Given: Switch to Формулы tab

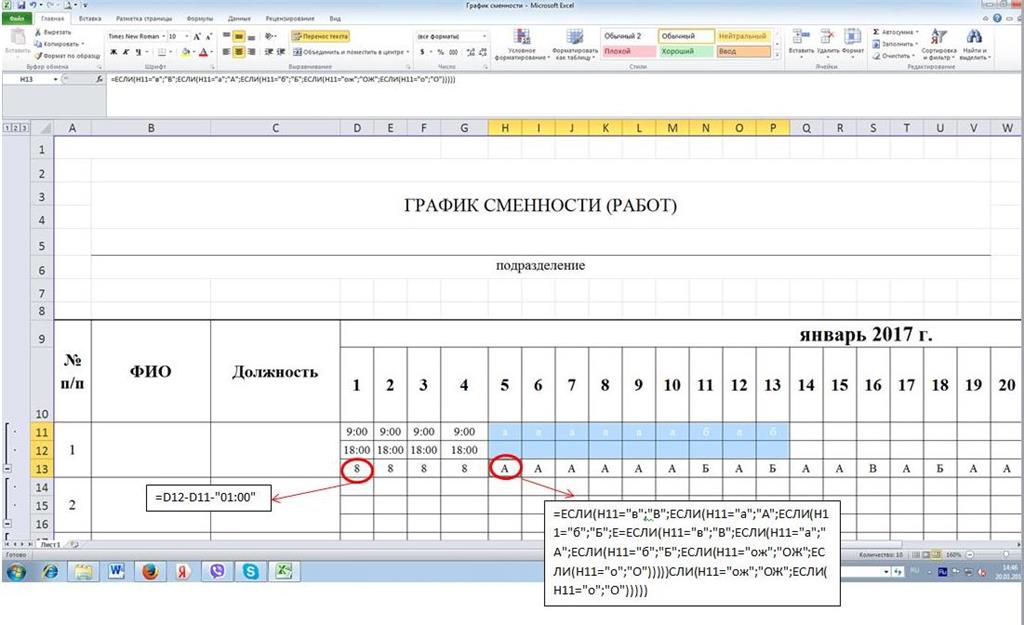Looking at the screenshot, I should pyautogui.click(x=200, y=19).
